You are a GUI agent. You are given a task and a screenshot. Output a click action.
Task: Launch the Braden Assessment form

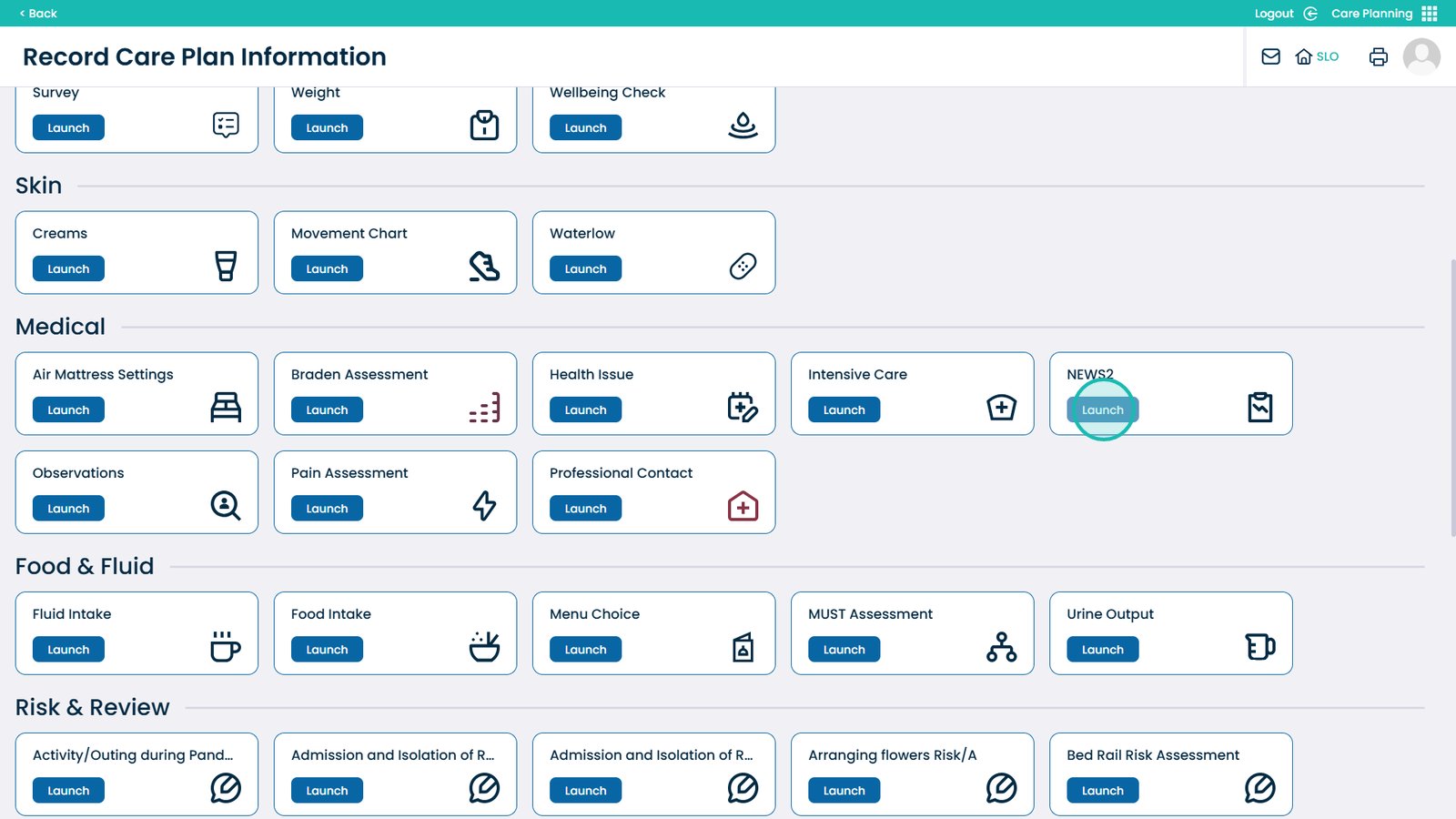[x=327, y=410]
